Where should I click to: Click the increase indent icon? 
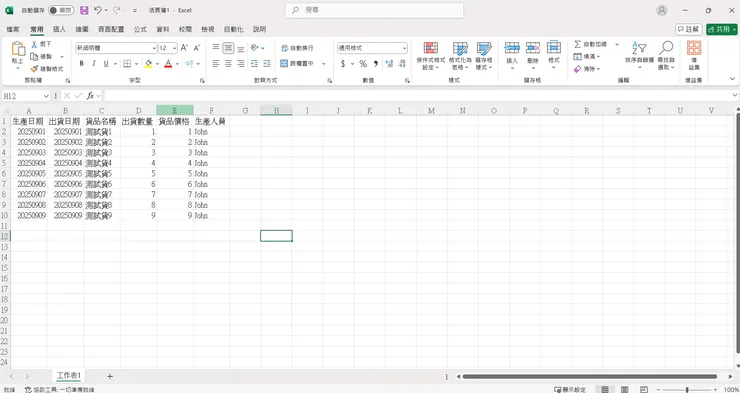[267, 63]
